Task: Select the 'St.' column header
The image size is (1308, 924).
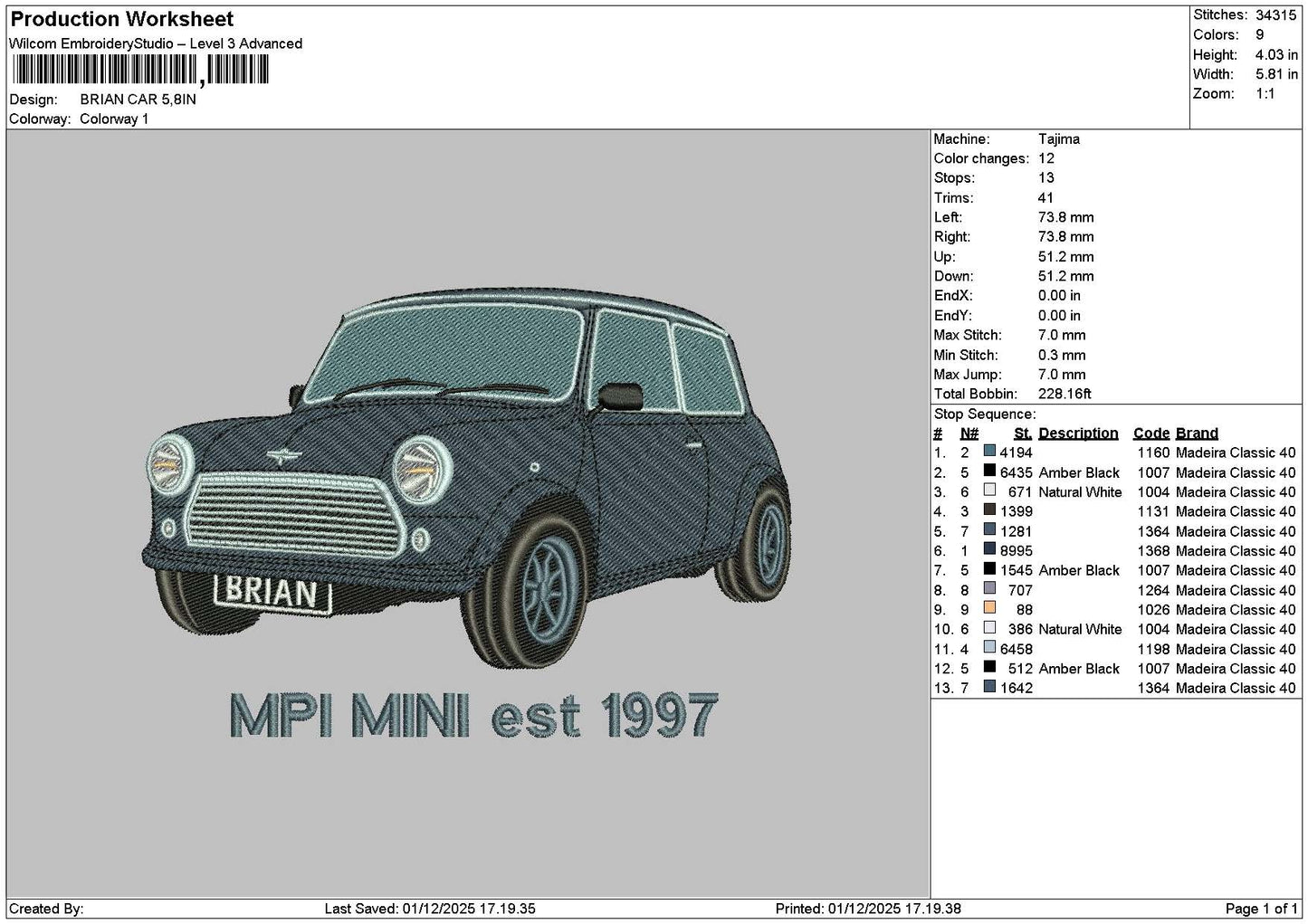Action: pyautogui.click(x=1023, y=433)
